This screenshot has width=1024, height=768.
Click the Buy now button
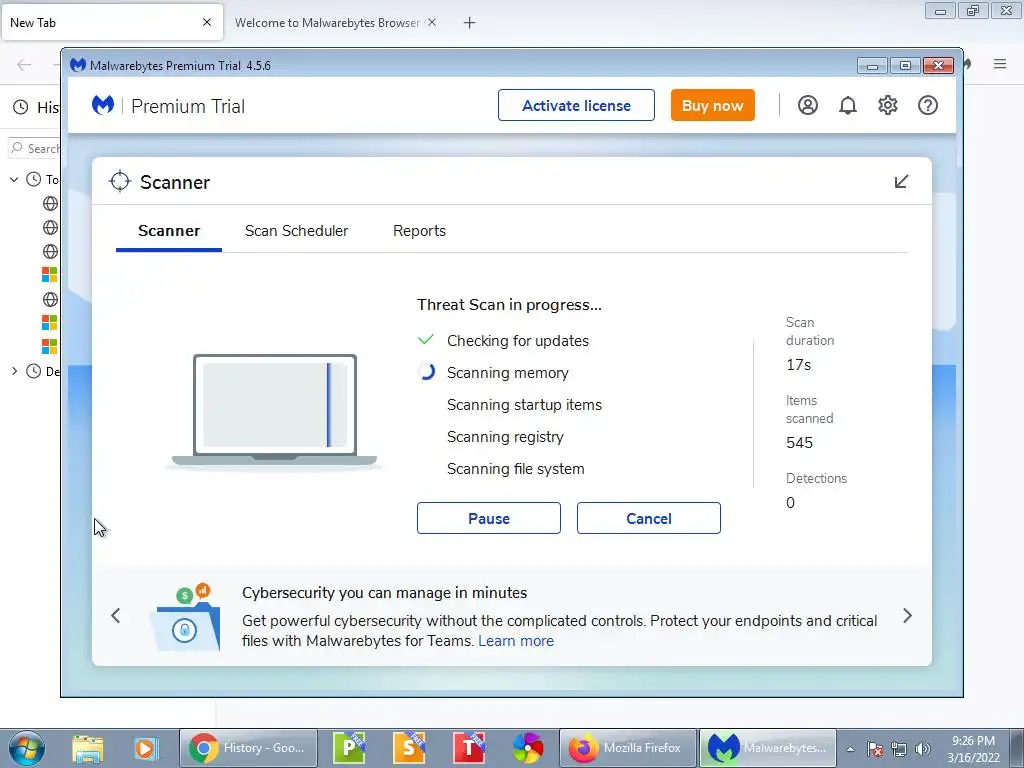tap(712, 105)
